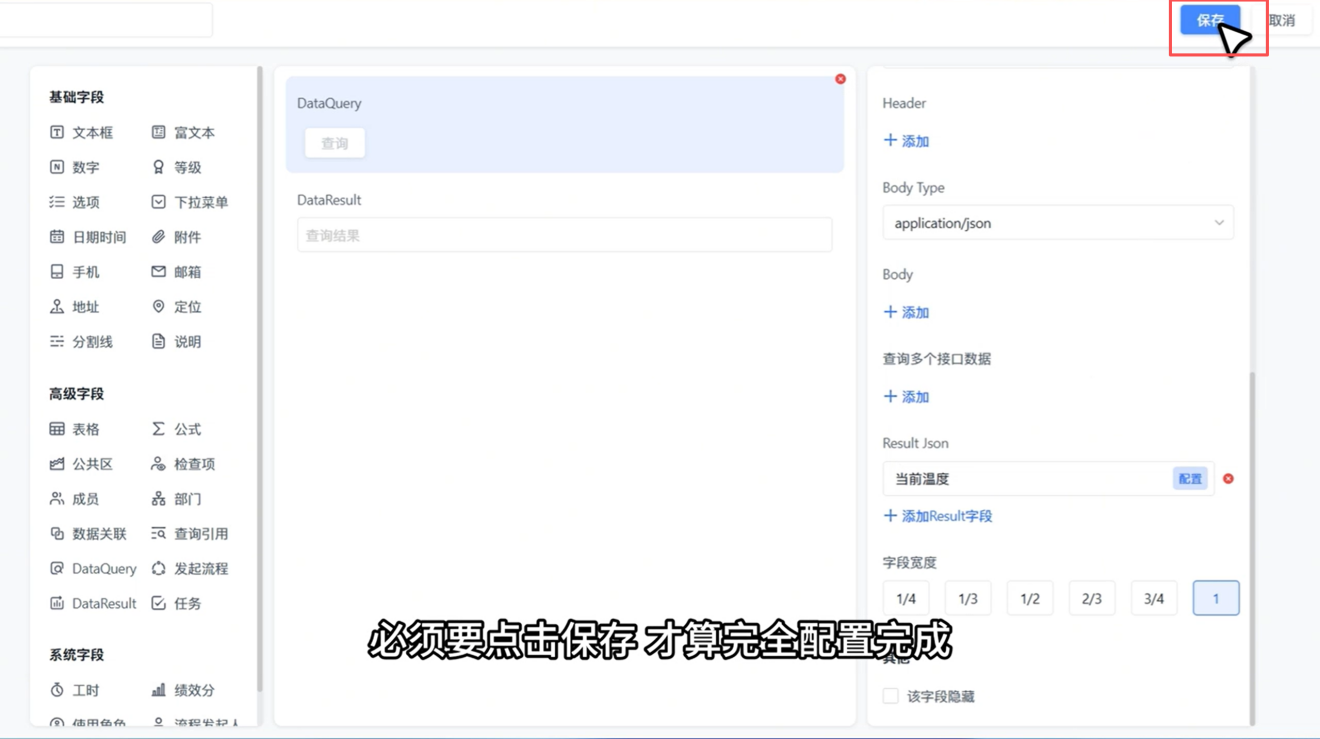Add a 数据关联 data relation field
The width and height of the screenshot is (1320, 739).
[x=88, y=534]
